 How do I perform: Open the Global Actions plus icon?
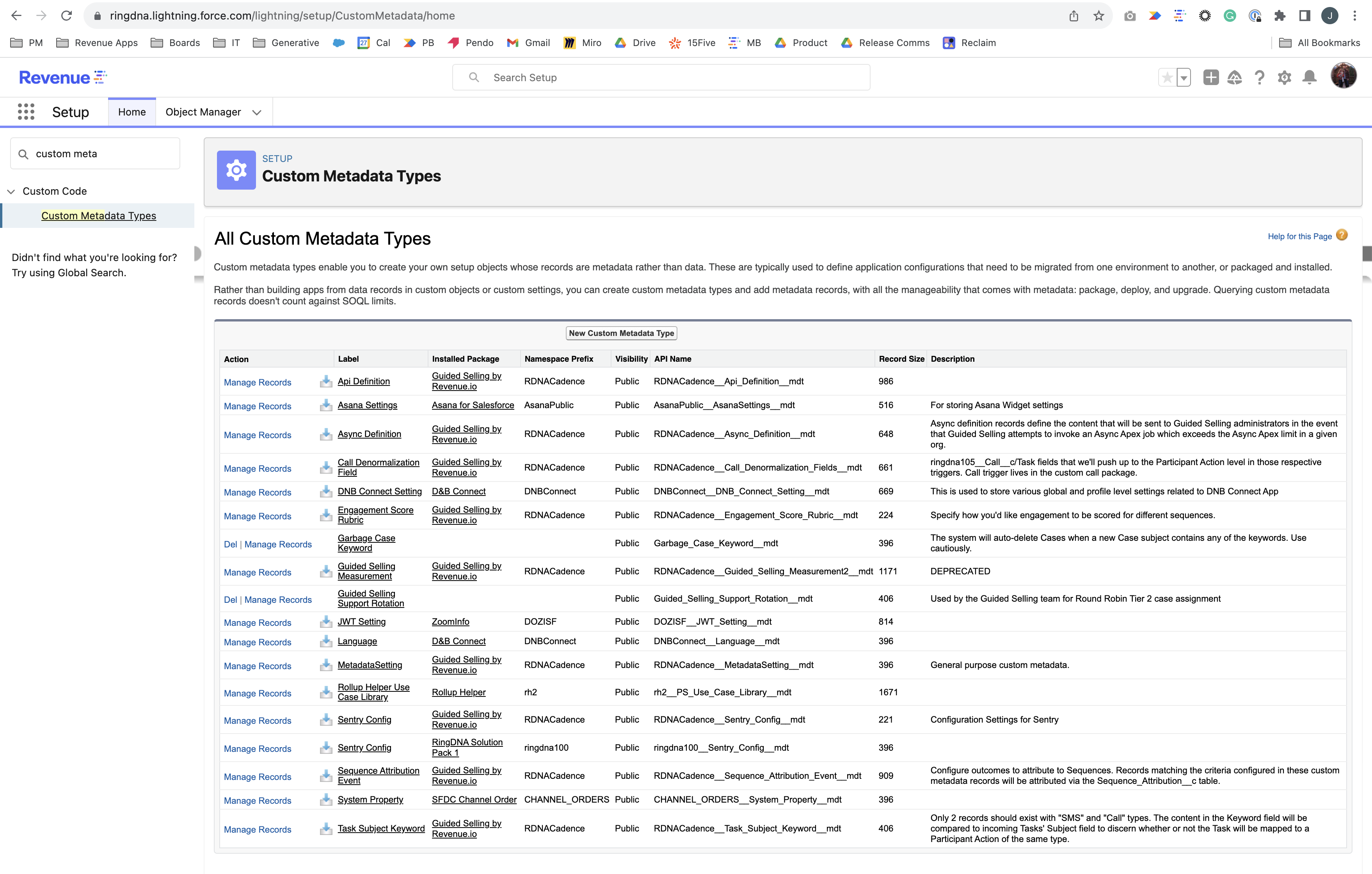[x=1211, y=78]
